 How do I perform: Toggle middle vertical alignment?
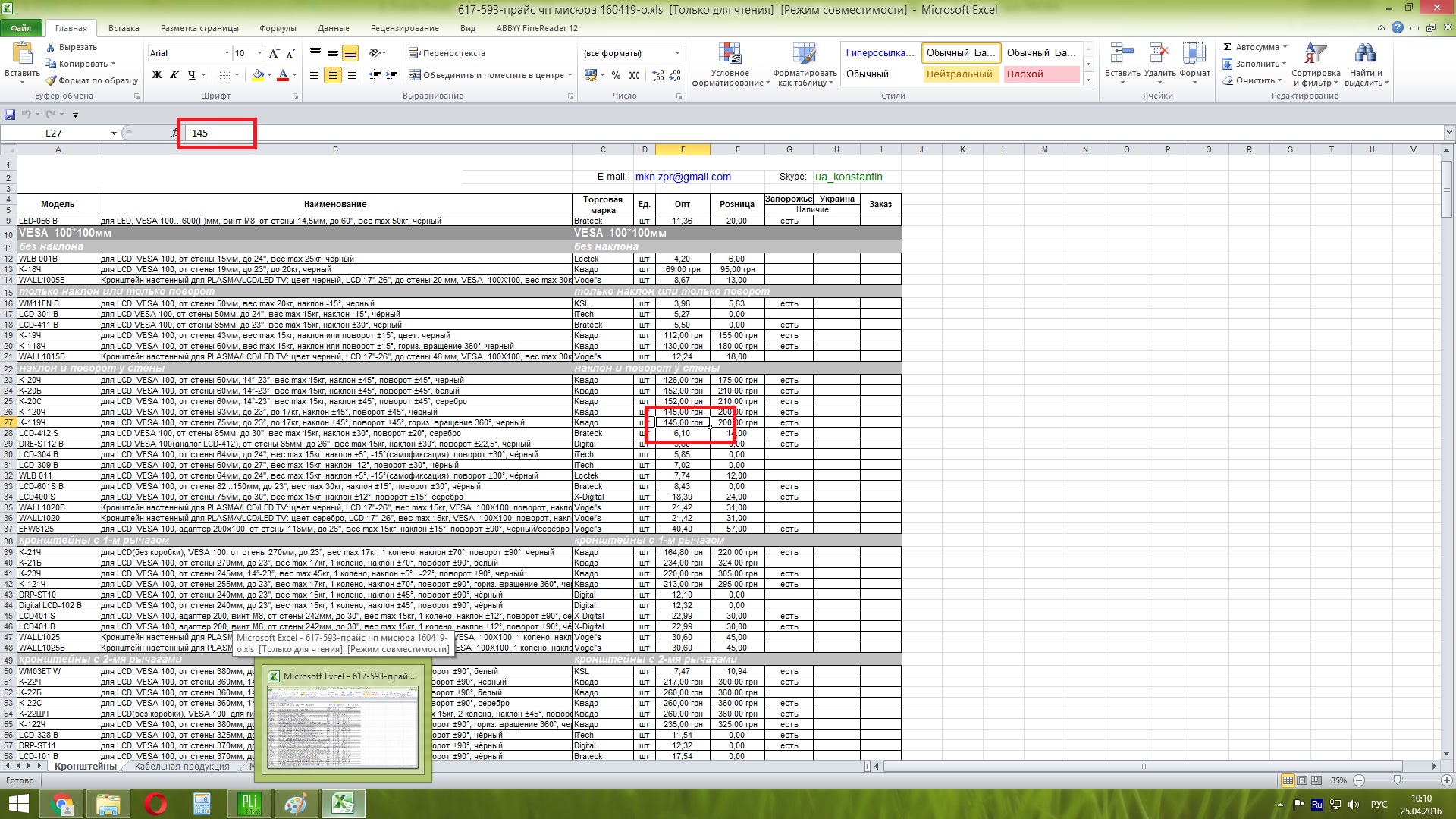tap(333, 53)
